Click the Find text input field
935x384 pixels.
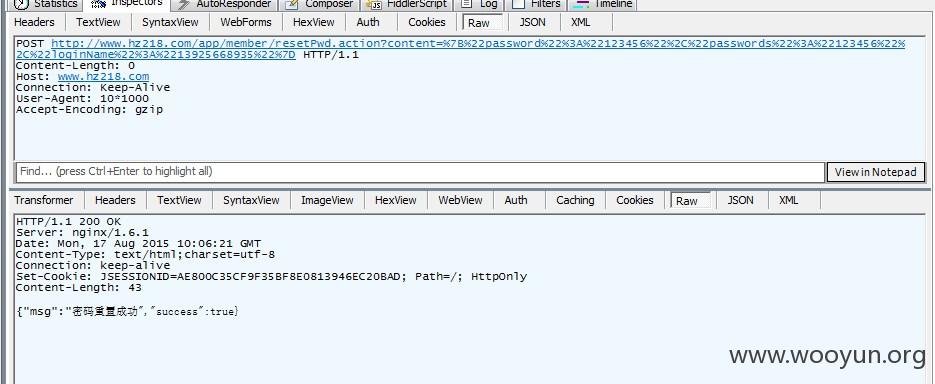tap(420, 172)
